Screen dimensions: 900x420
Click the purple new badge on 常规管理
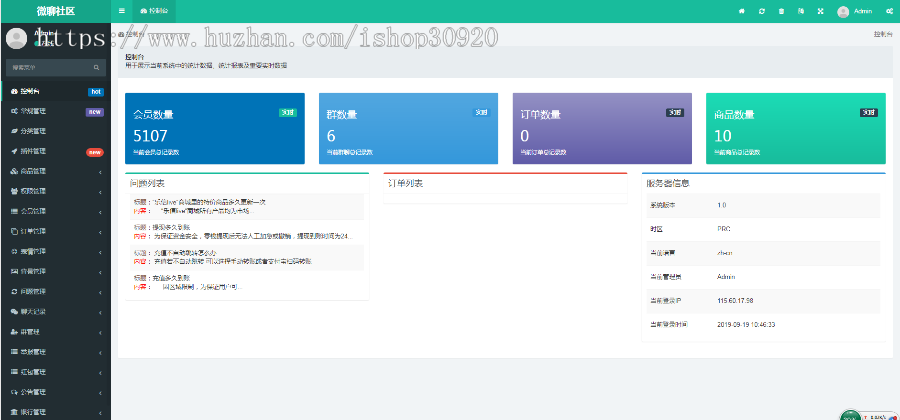click(x=95, y=112)
